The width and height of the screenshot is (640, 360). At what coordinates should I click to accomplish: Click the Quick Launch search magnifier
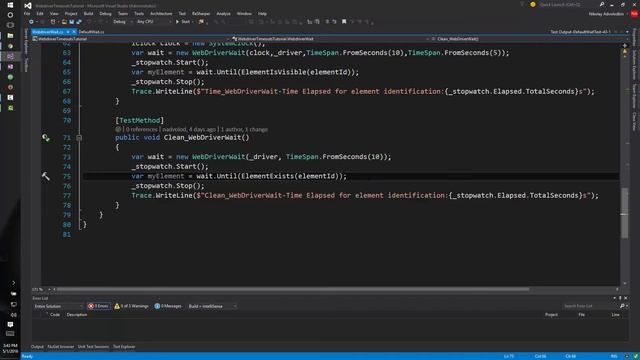pyautogui.click(x=602, y=4)
